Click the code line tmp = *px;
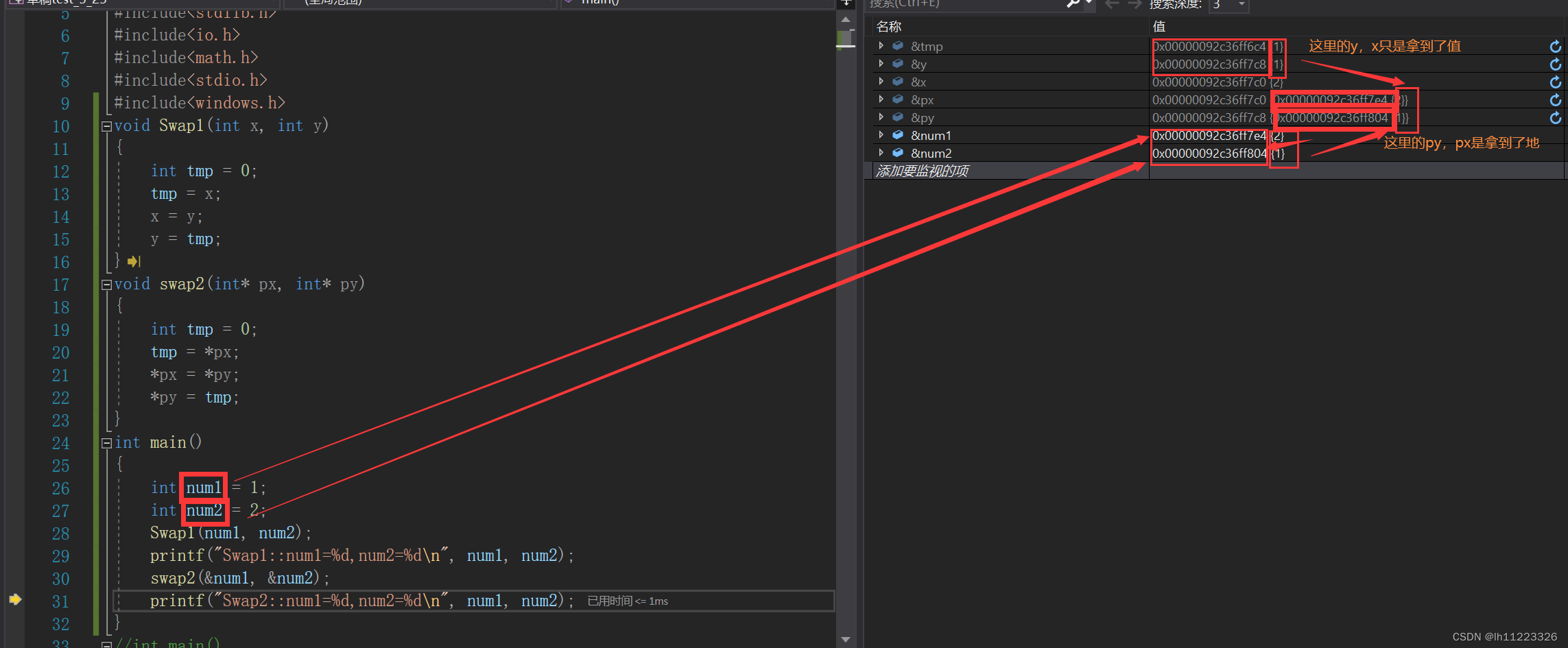The height and width of the screenshot is (648, 1568). click(195, 352)
